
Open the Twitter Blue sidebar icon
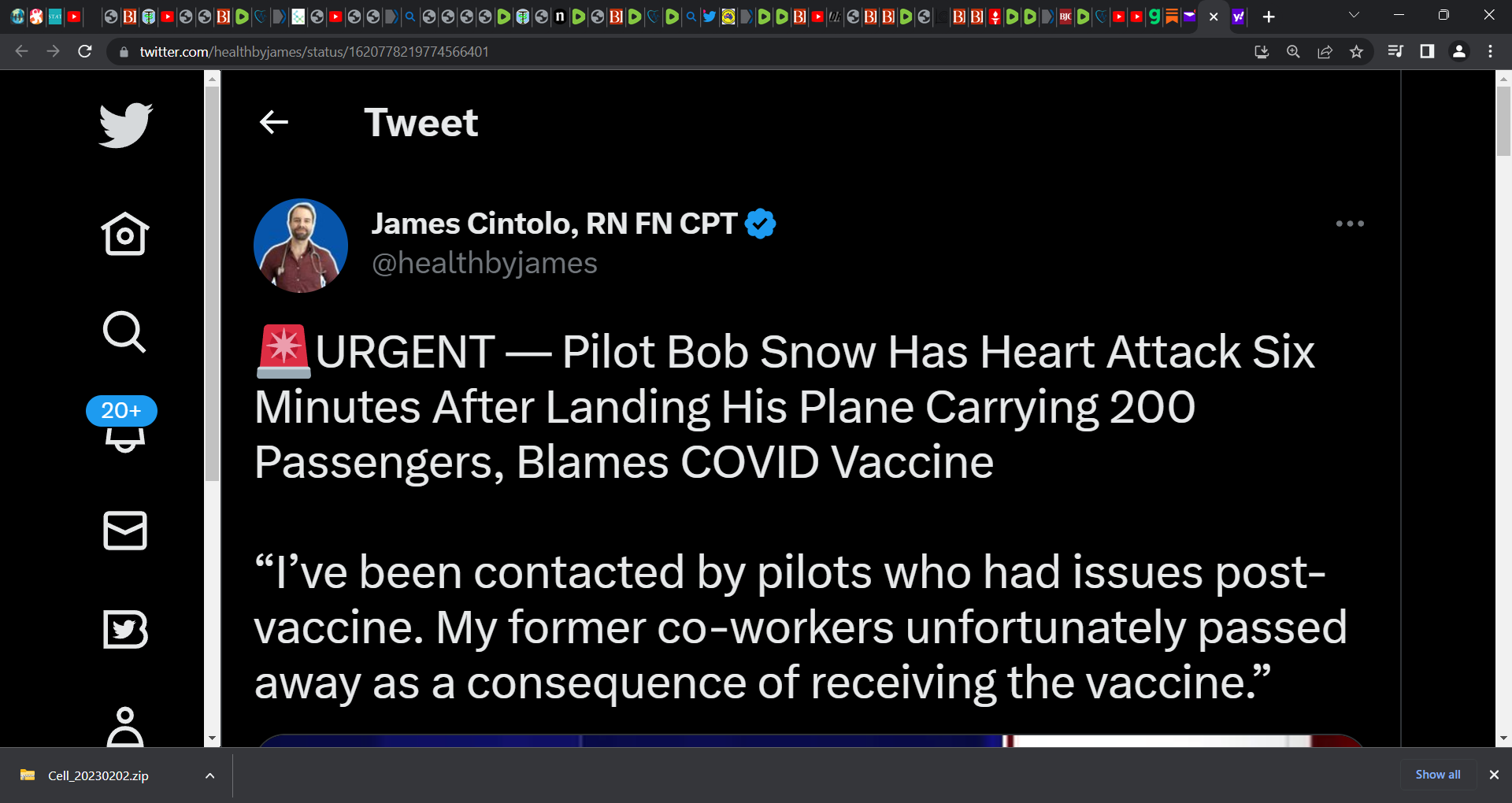[x=126, y=630]
